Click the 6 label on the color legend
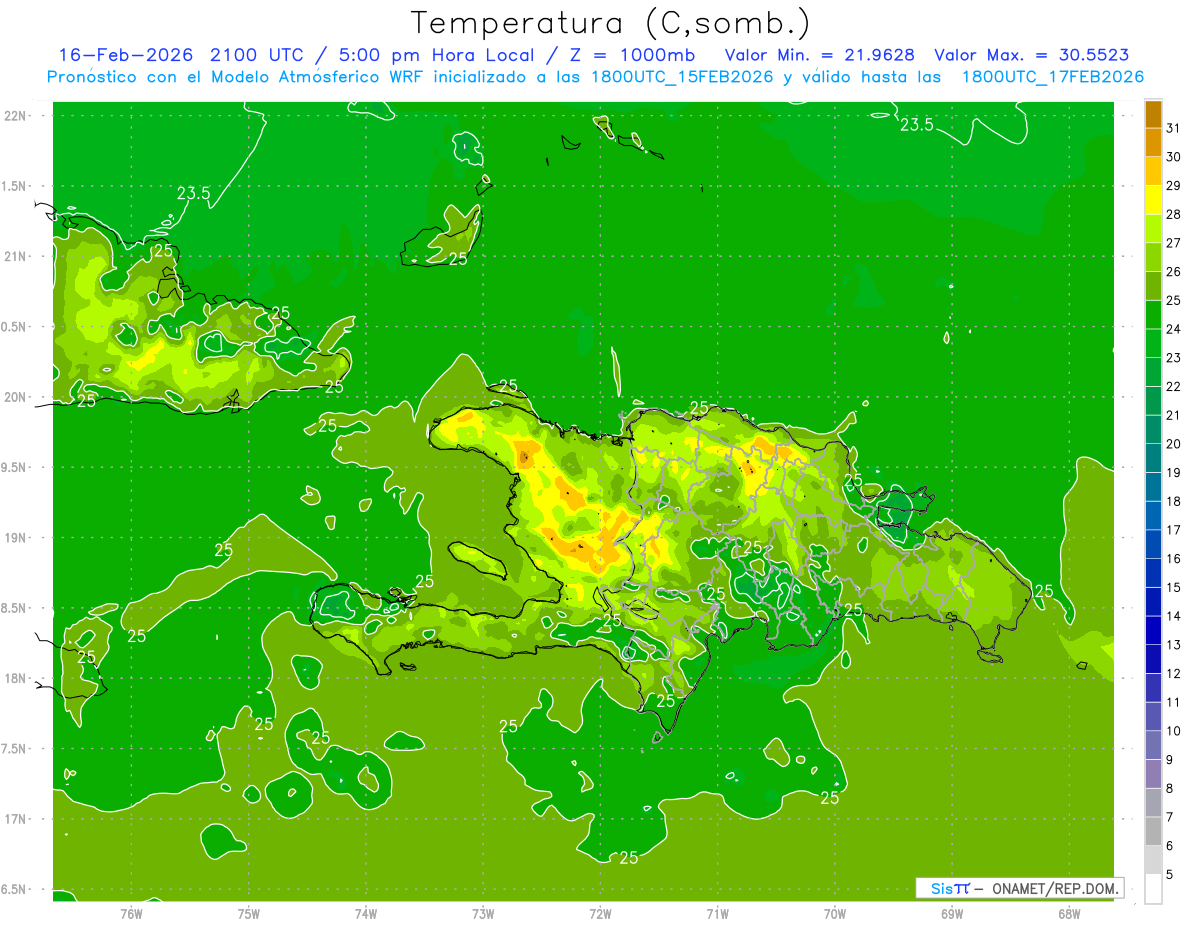The image size is (1200, 927). (1170, 846)
